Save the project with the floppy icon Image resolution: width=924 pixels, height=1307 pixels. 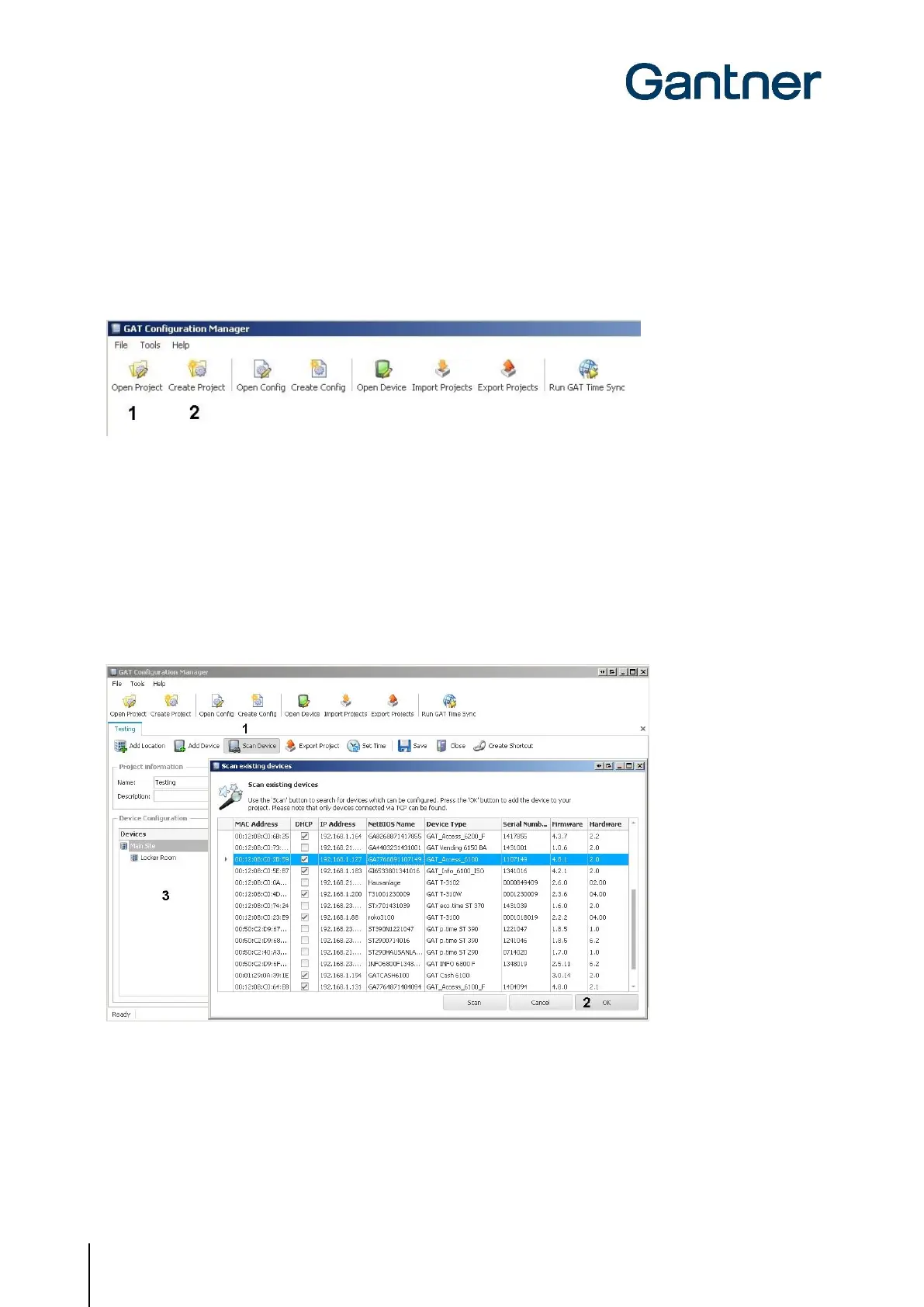[x=404, y=746]
